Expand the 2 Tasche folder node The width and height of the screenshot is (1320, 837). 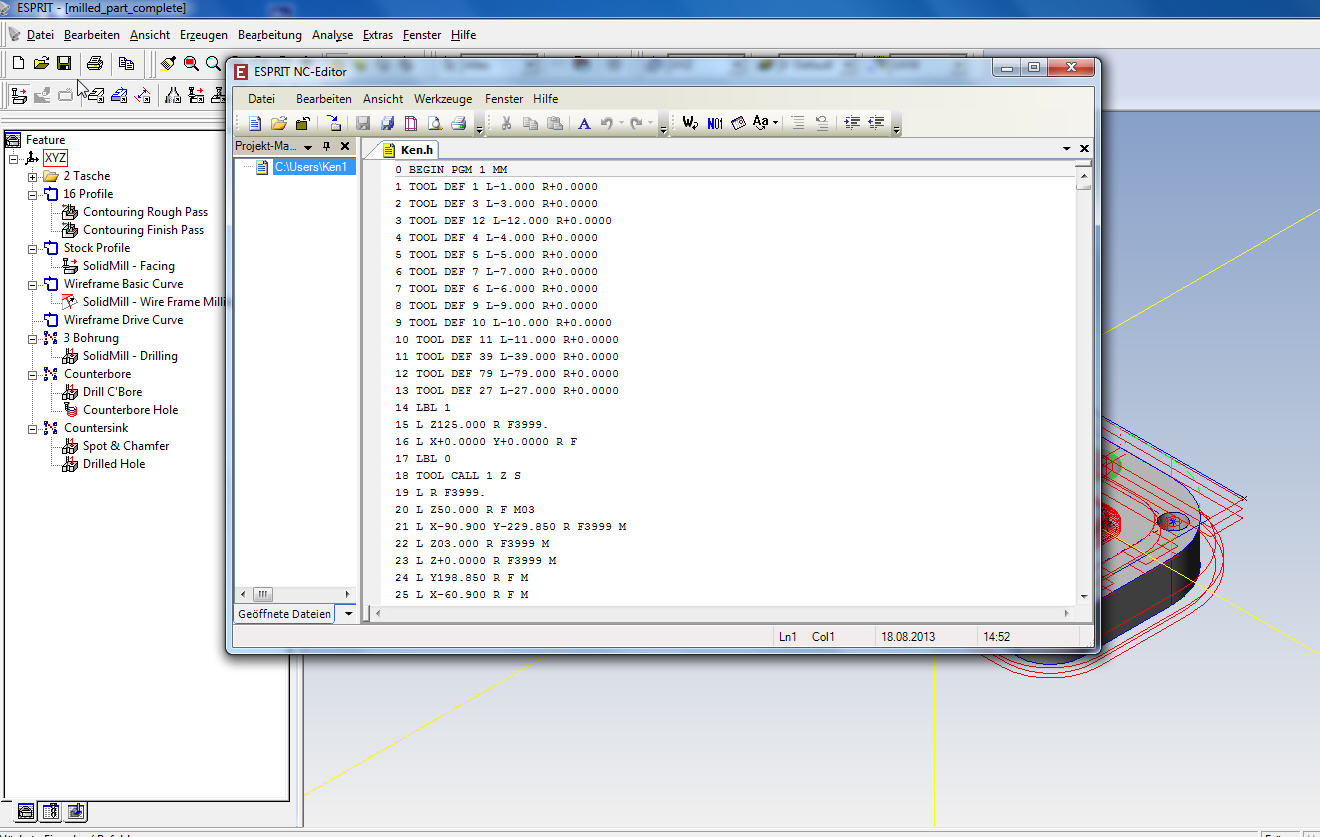(x=32, y=176)
